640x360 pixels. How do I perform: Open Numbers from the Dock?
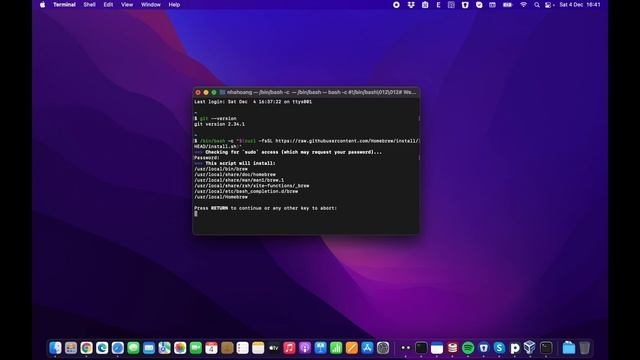(x=336, y=348)
